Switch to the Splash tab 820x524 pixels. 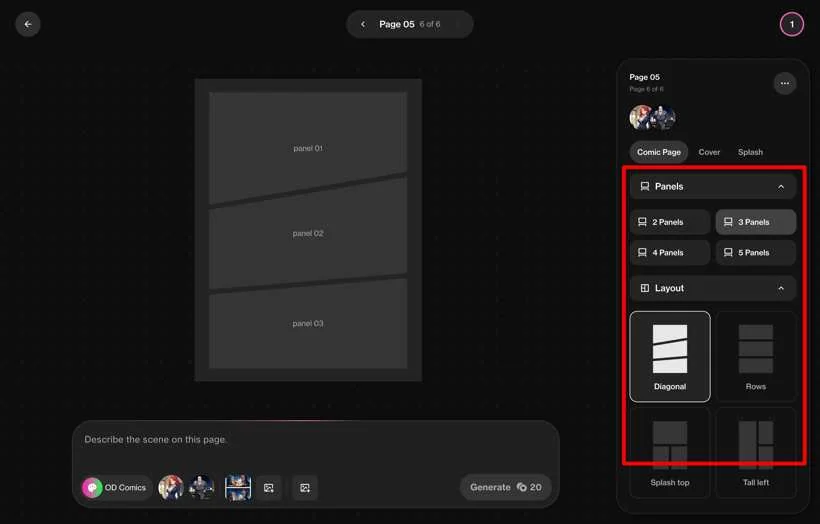(x=750, y=152)
